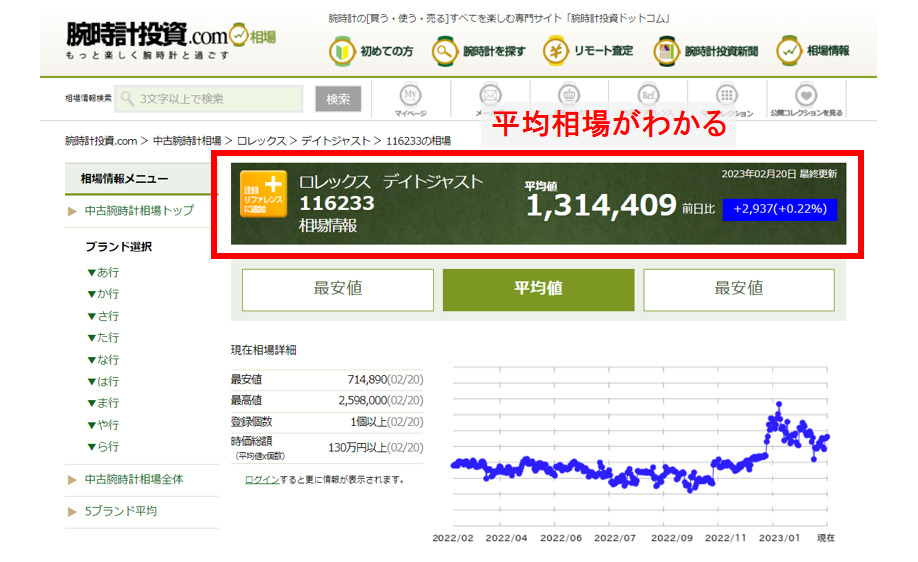Screen dimensions: 918x562
Task: Click the 2022/07 label on chart axis
Action: pyautogui.click(x=615, y=538)
